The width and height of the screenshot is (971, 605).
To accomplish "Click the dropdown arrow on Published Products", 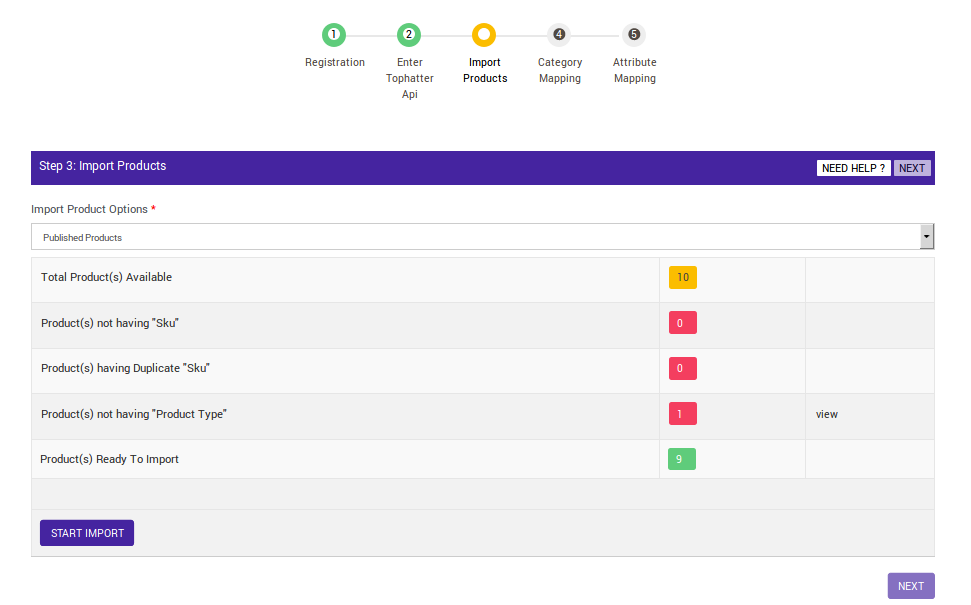I will coord(926,237).
